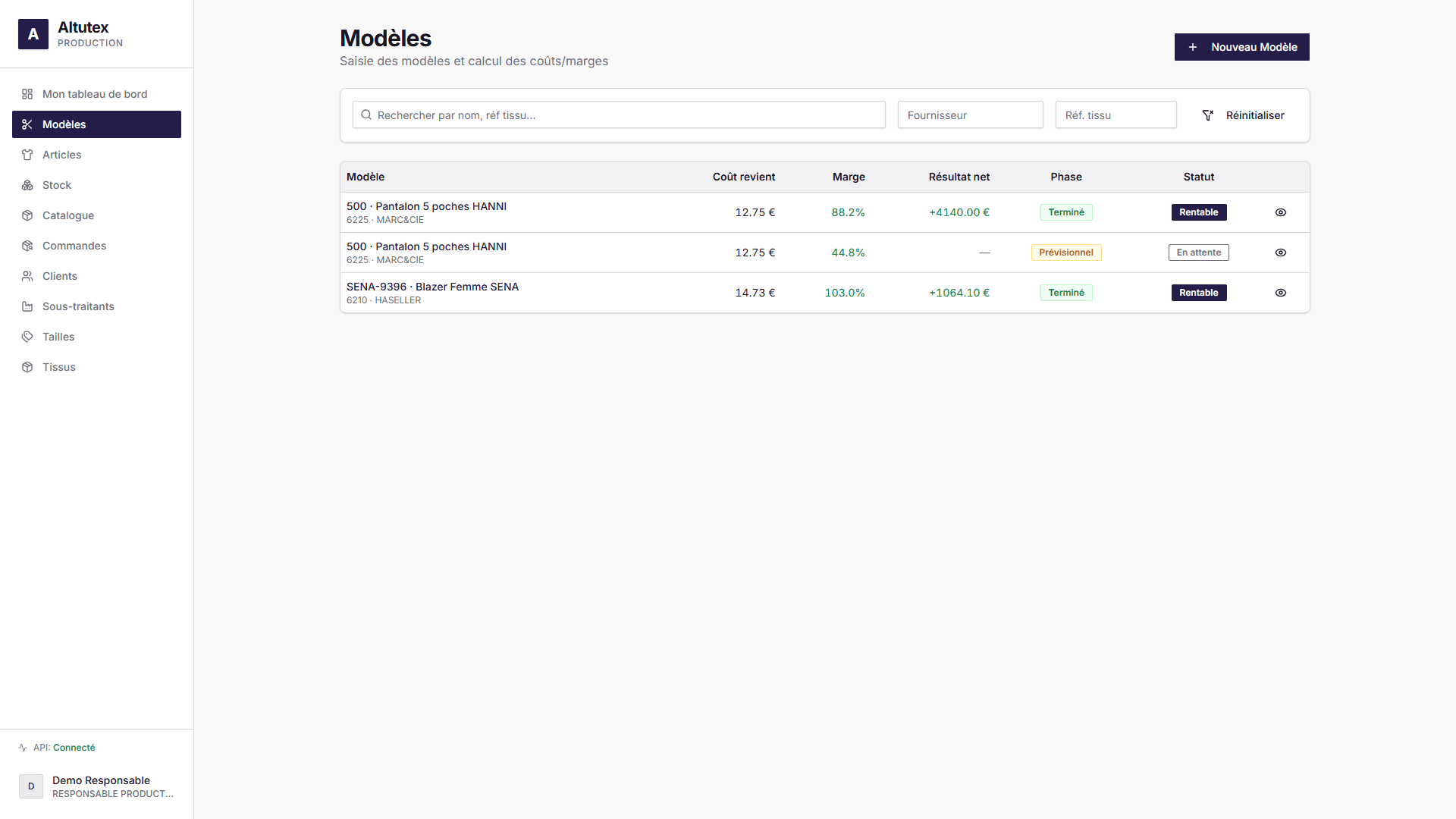Screen dimensions: 1456x819
Task: Click Demo Responsable user name
Action: [x=101, y=780]
